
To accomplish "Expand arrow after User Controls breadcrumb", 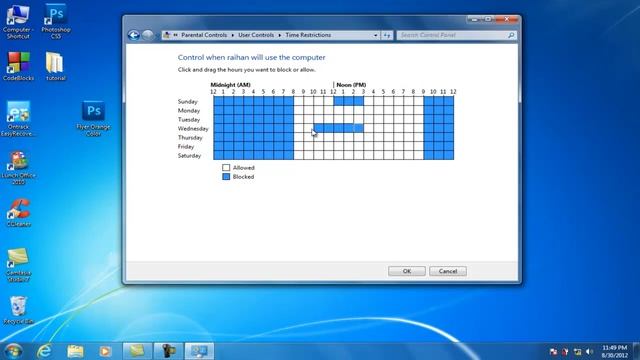I will point(280,36).
